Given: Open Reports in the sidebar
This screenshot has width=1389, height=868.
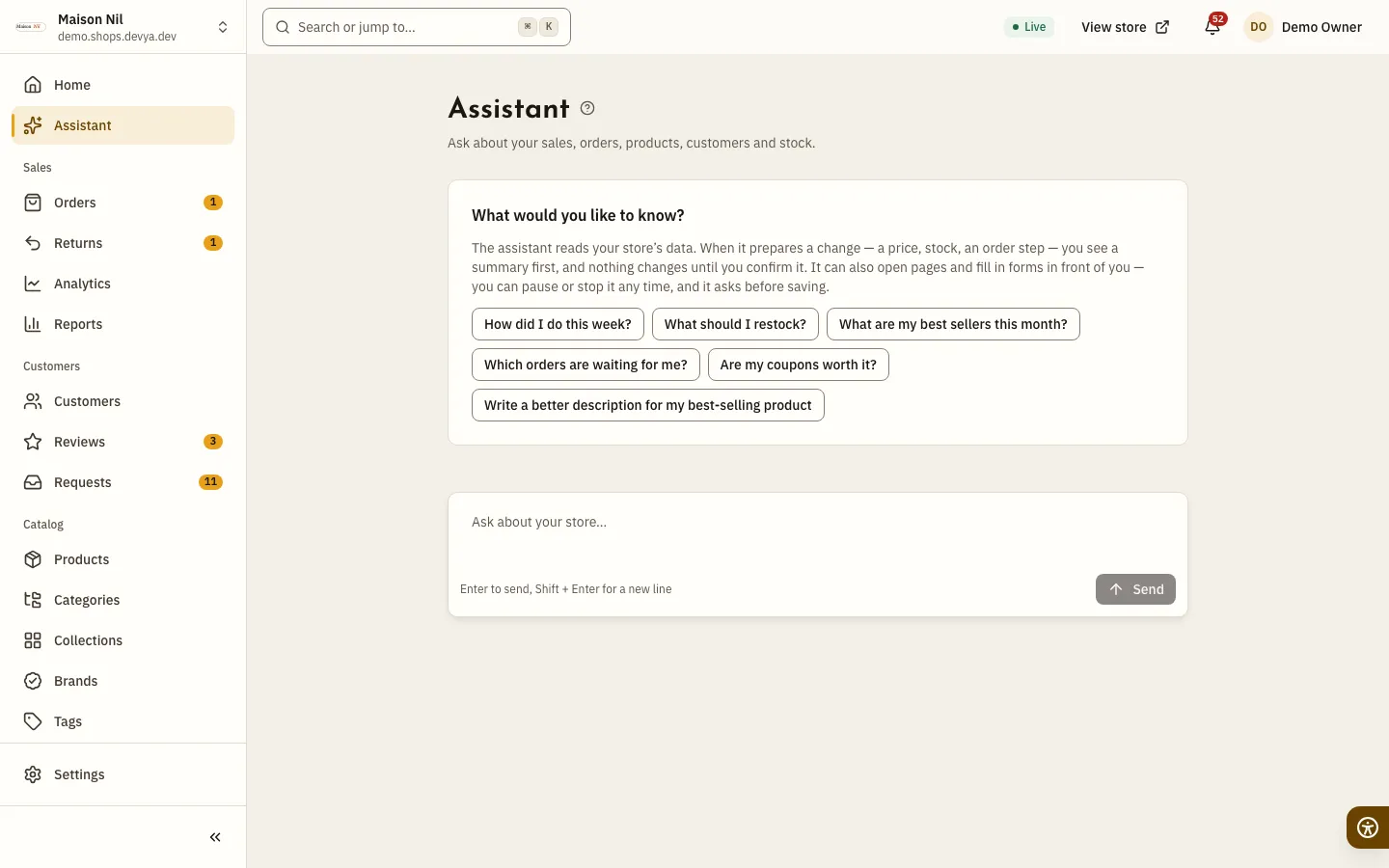Looking at the screenshot, I should click(123, 324).
